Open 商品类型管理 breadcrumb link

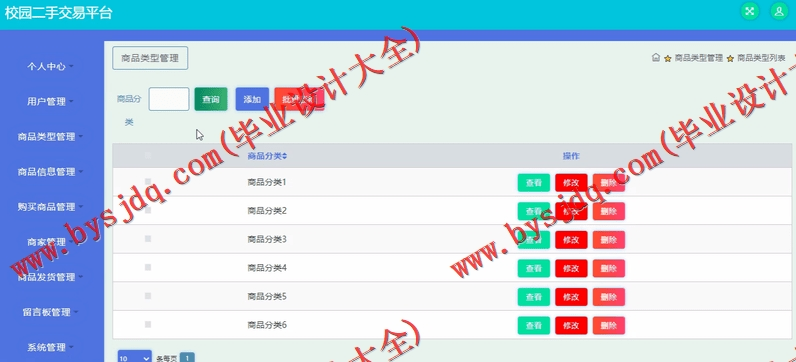tap(699, 58)
